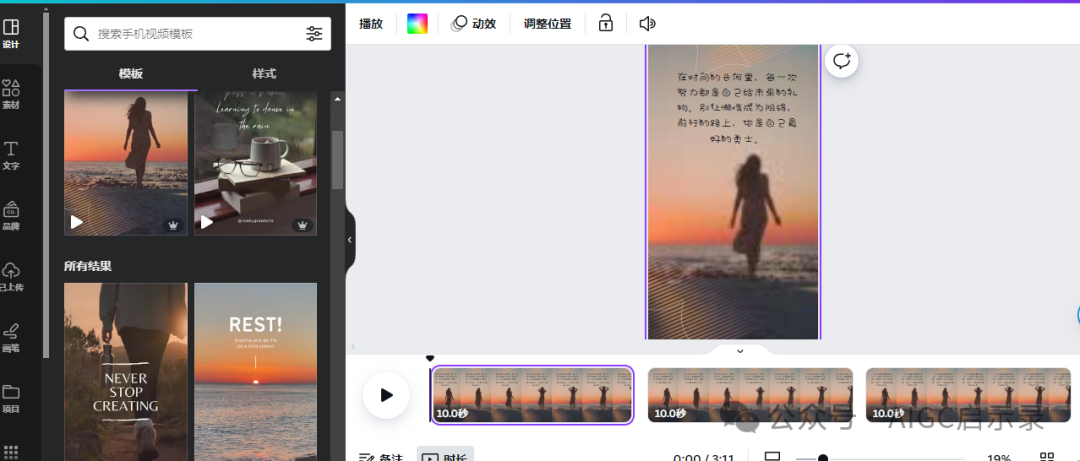Toggle the lock icon in toolbar

pos(605,23)
